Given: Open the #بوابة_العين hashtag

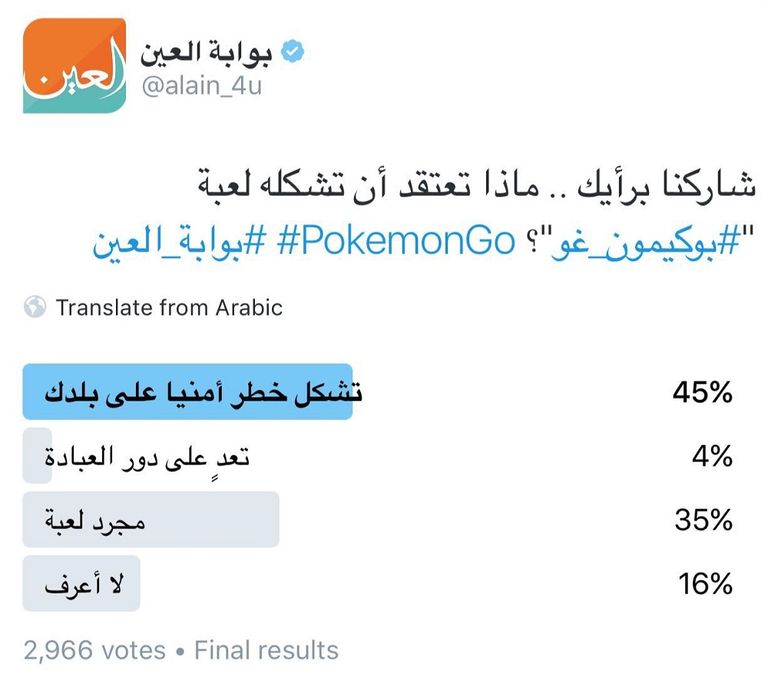Looking at the screenshot, I should click(x=182, y=242).
